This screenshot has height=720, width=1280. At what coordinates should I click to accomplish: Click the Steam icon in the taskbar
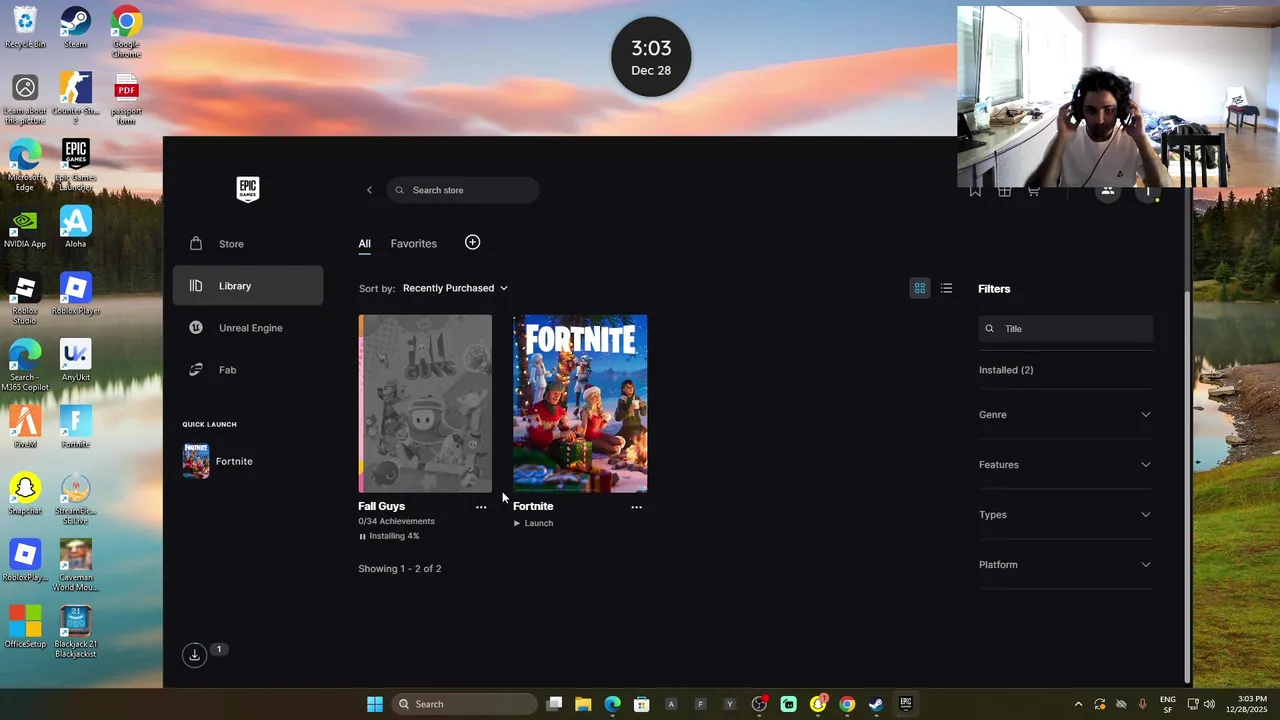coord(876,704)
